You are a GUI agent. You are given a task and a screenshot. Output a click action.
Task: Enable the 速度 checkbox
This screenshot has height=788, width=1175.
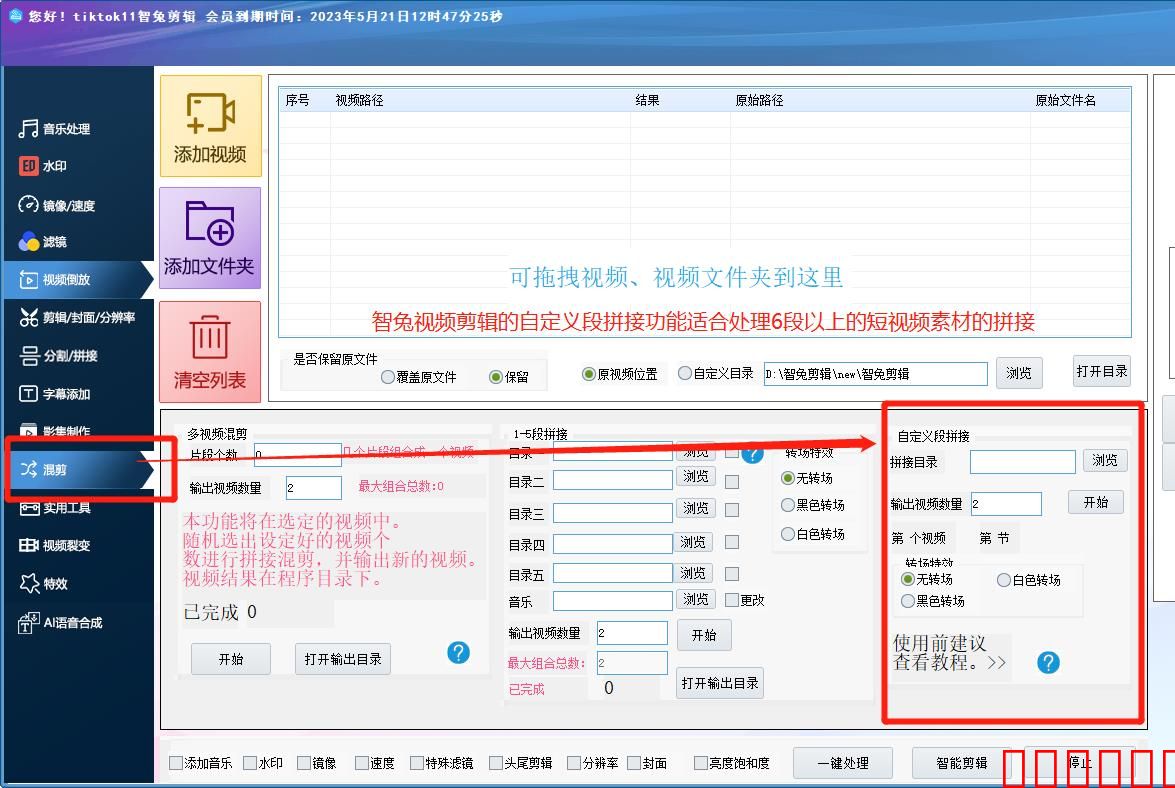click(x=375, y=763)
